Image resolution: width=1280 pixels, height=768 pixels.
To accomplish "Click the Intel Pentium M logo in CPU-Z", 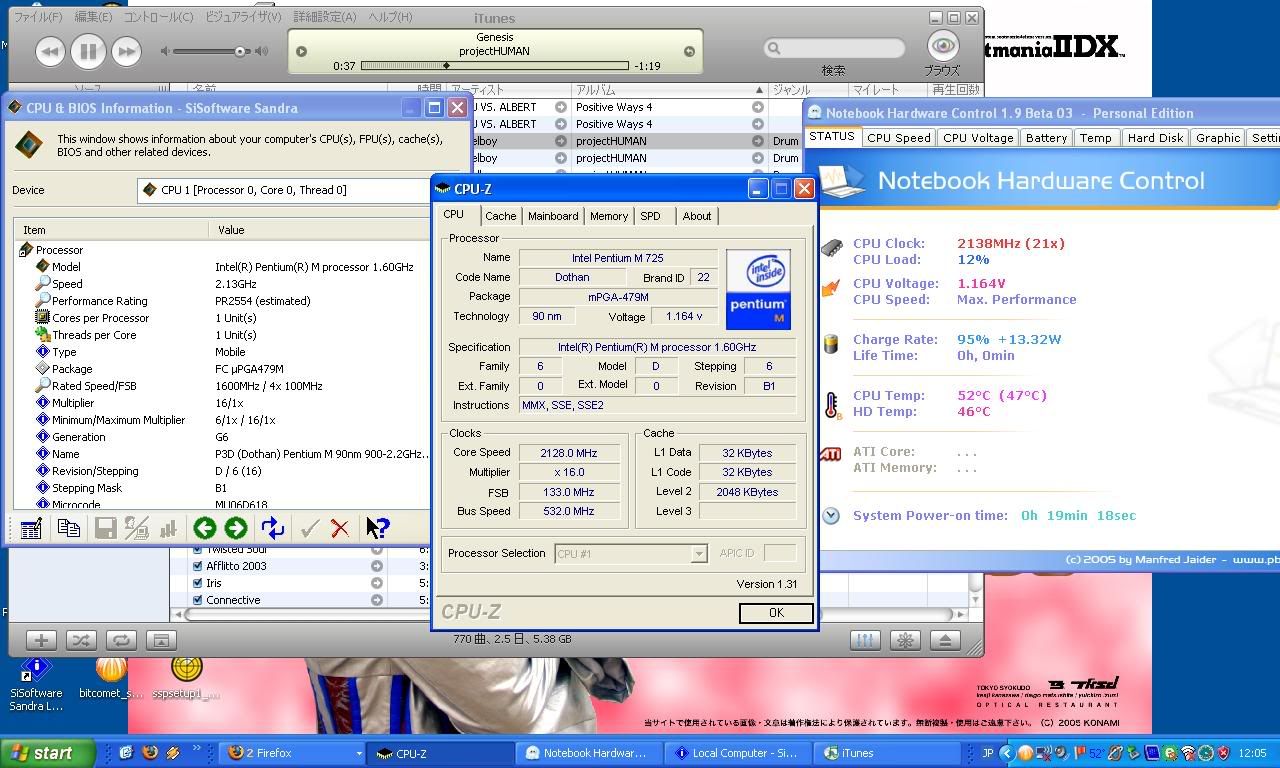I will [758, 289].
